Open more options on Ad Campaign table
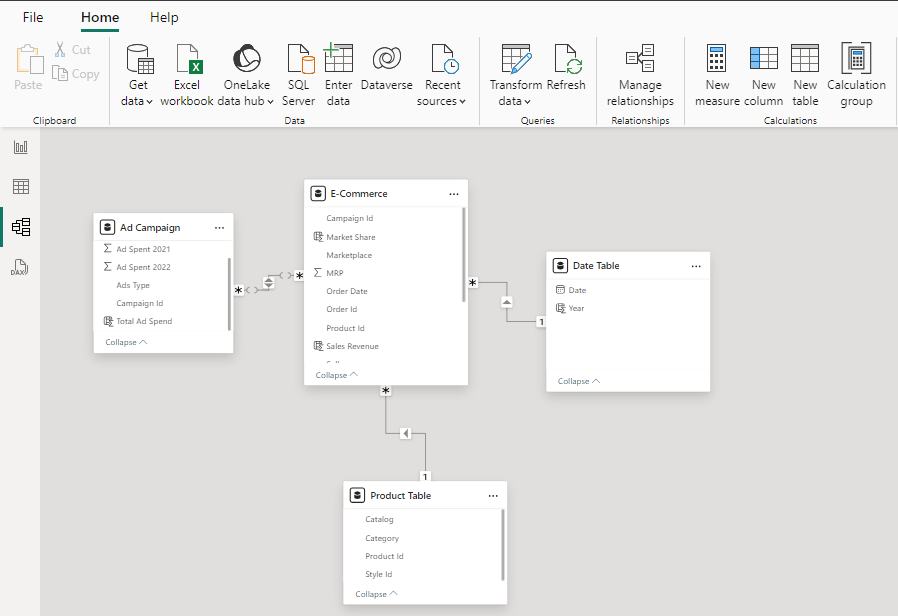 click(x=219, y=227)
